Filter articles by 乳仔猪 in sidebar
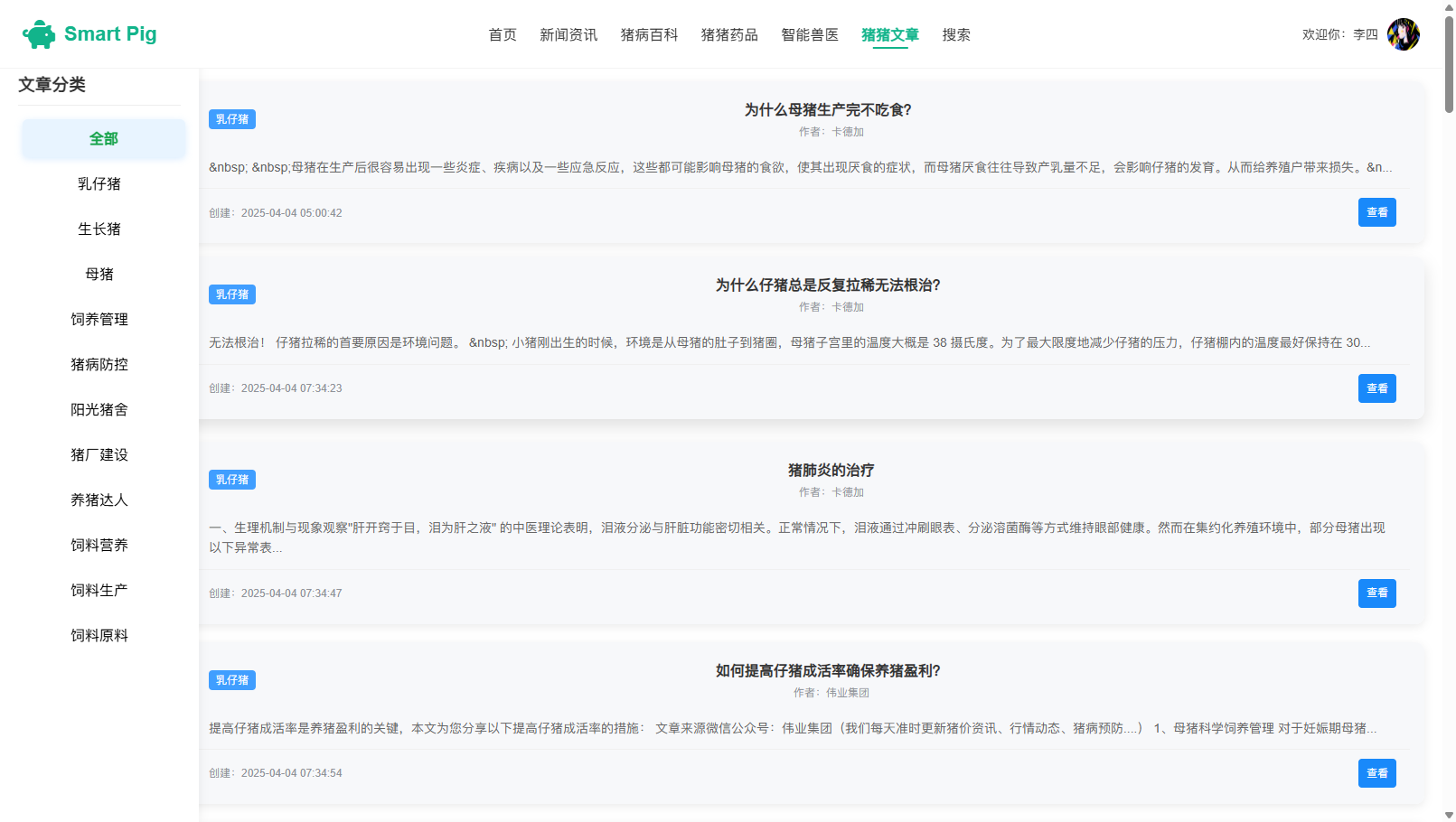 point(99,184)
